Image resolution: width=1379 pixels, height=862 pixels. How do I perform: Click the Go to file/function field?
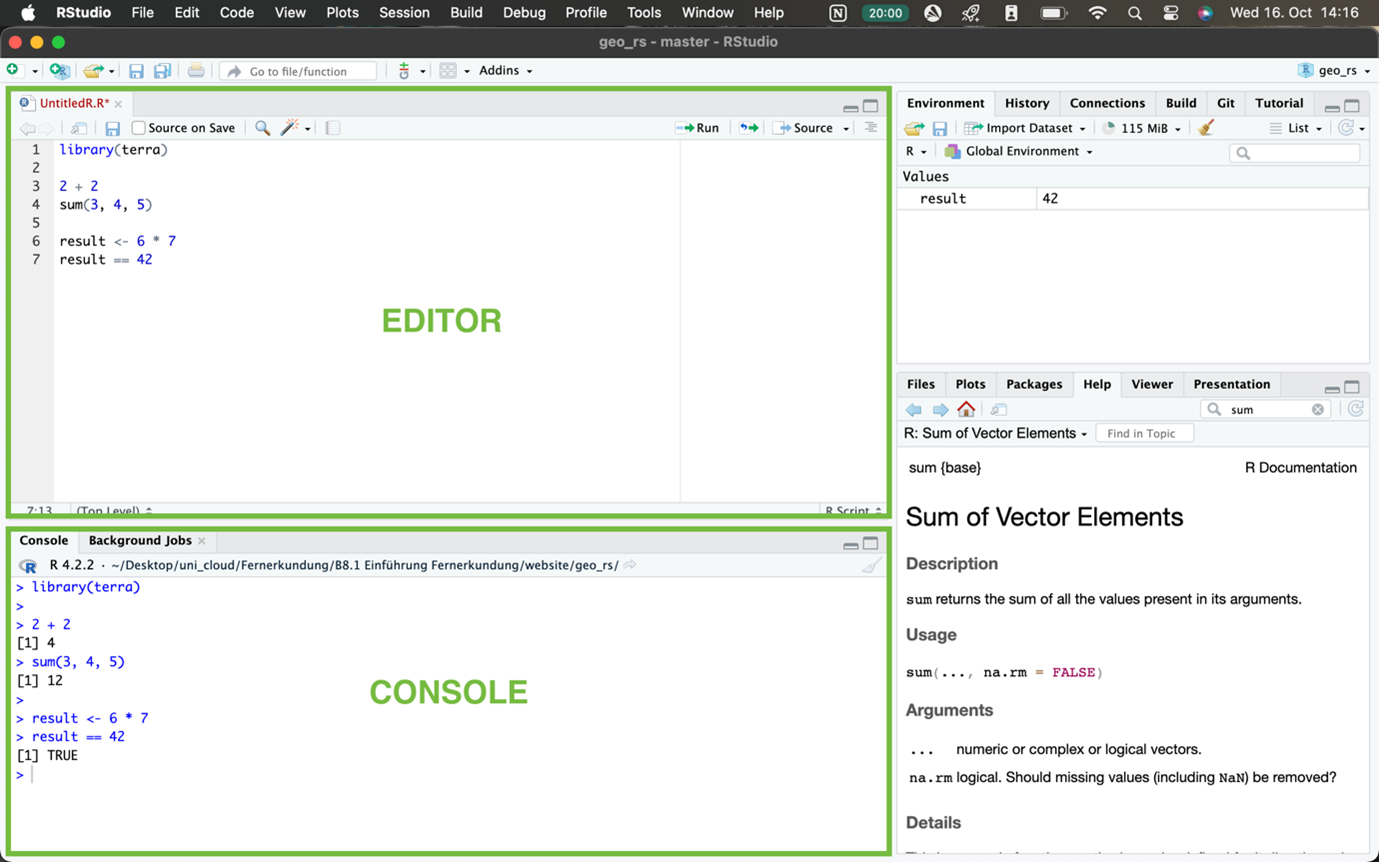tap(298, 71)
